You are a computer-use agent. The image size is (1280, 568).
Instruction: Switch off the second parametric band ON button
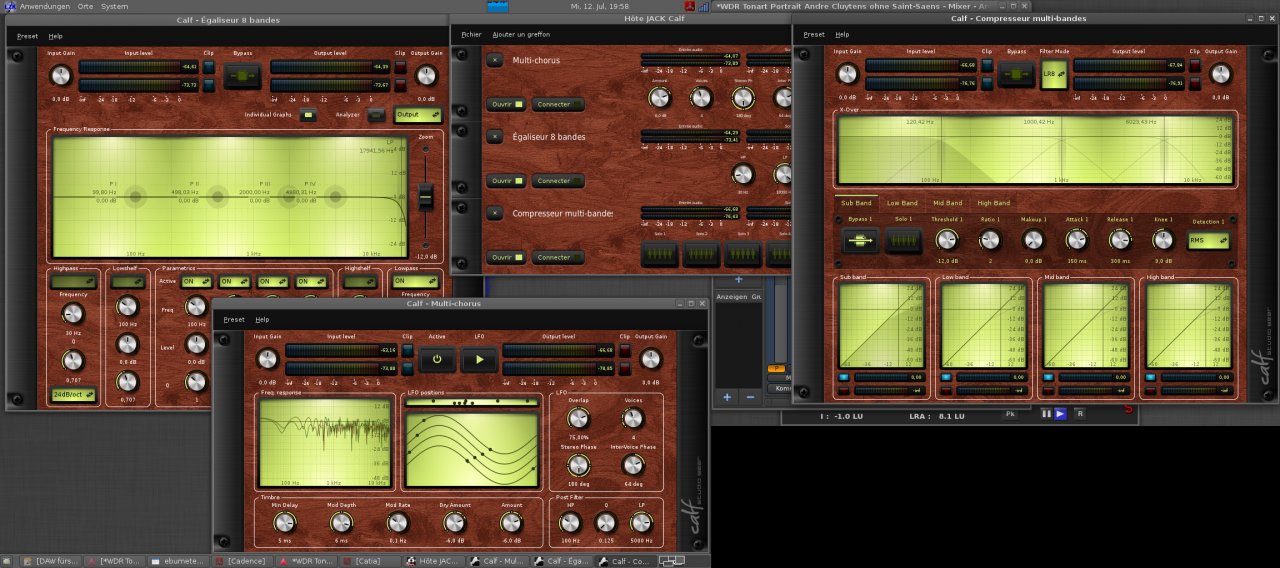click(234, 282)
